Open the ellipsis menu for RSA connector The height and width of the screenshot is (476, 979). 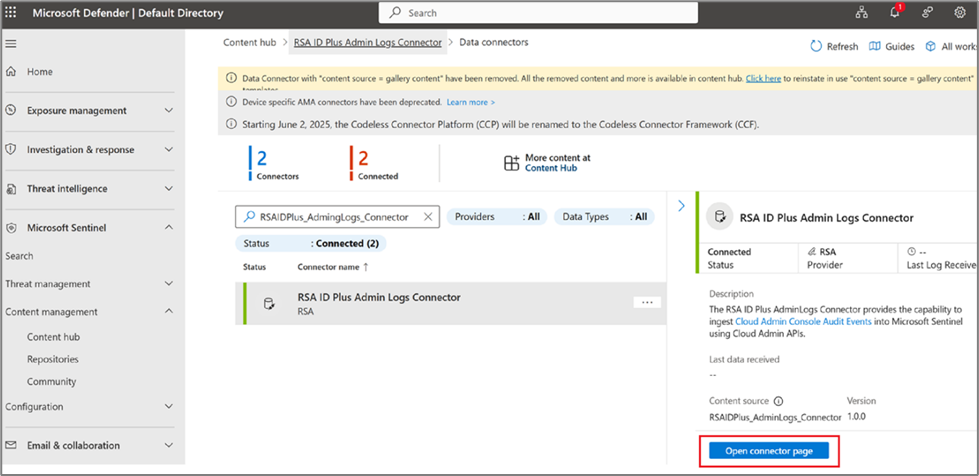647,302
